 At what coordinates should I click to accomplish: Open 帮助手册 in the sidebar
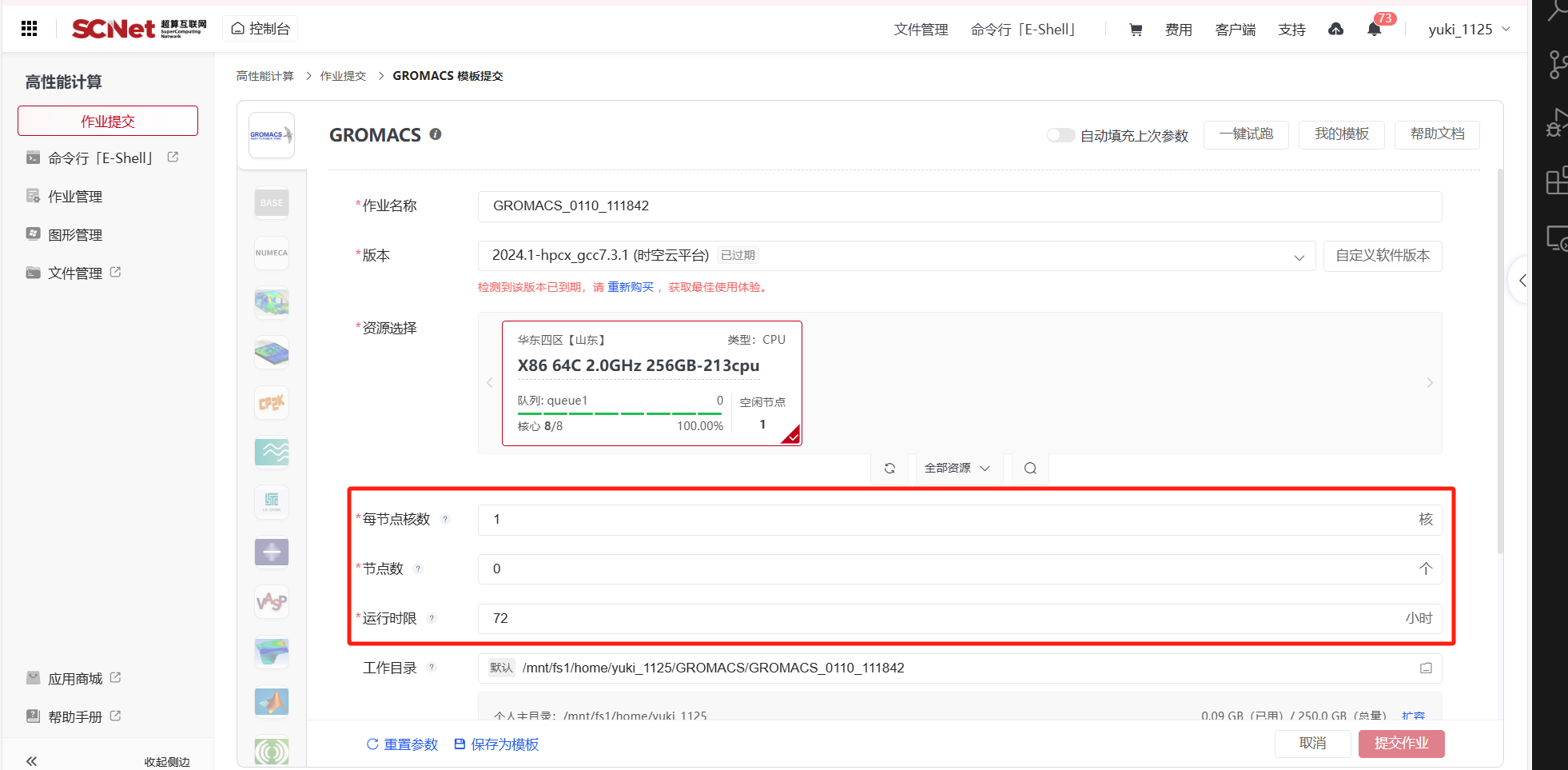pyautogui.click(x=74, y=717)
